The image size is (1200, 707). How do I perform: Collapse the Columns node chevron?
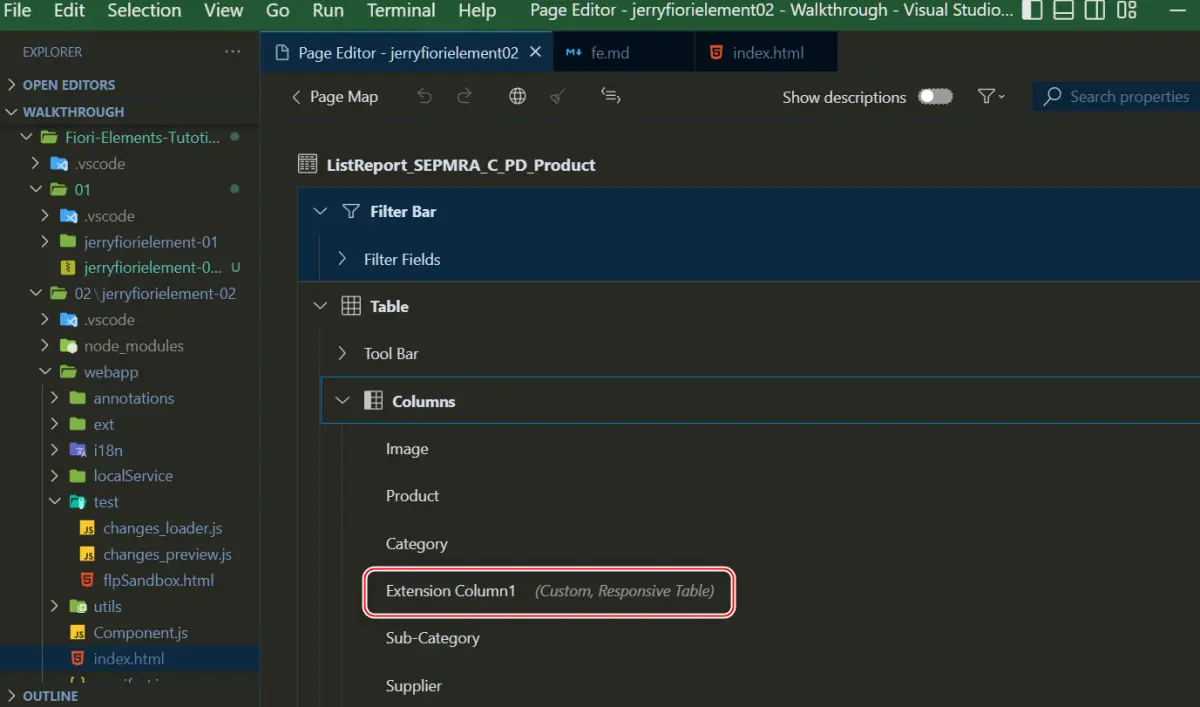(x=342, y=401)
